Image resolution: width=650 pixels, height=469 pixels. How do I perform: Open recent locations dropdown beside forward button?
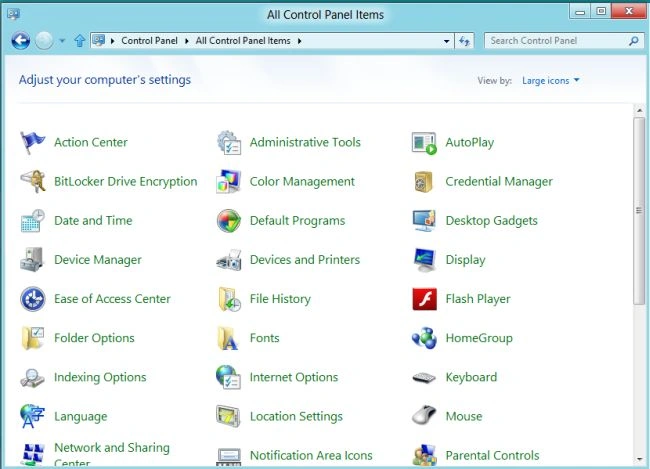tap(62, 41)
